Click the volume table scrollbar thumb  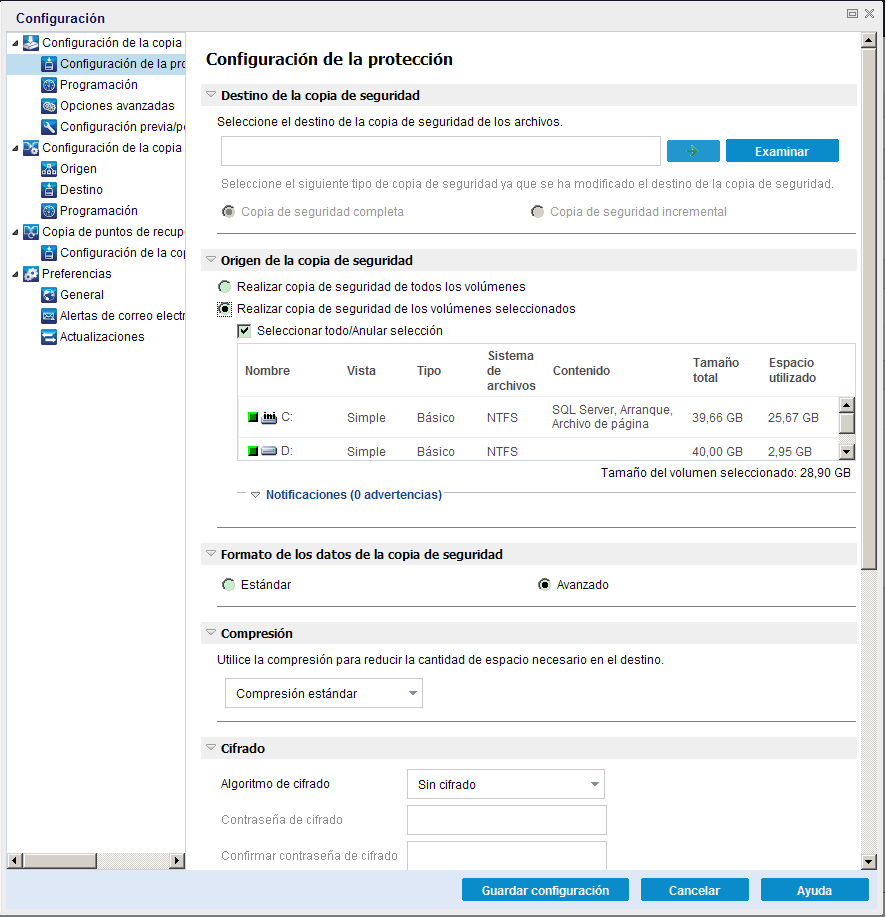pyautogui.click(x=847, y=423)
